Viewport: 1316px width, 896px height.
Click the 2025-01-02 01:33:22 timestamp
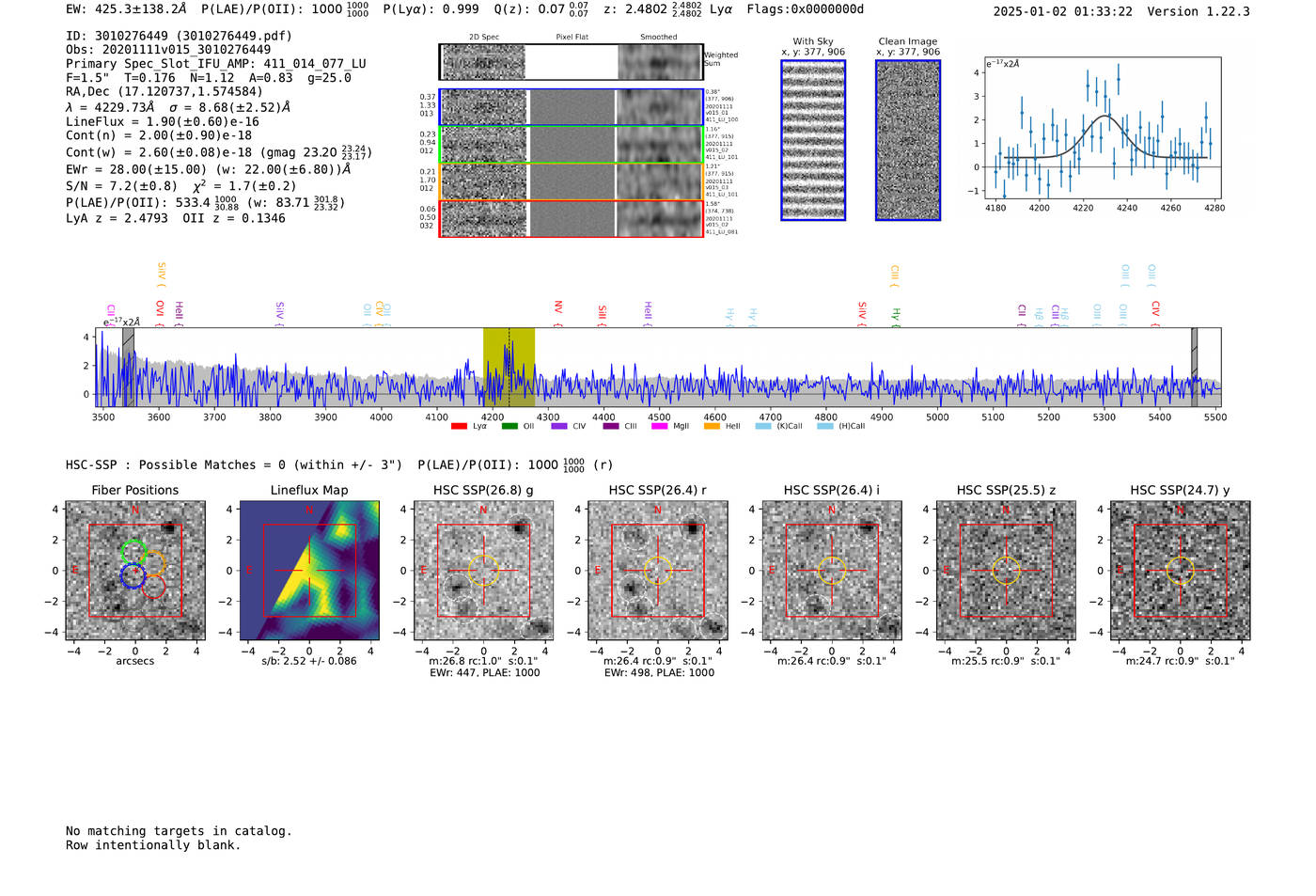1063,11
